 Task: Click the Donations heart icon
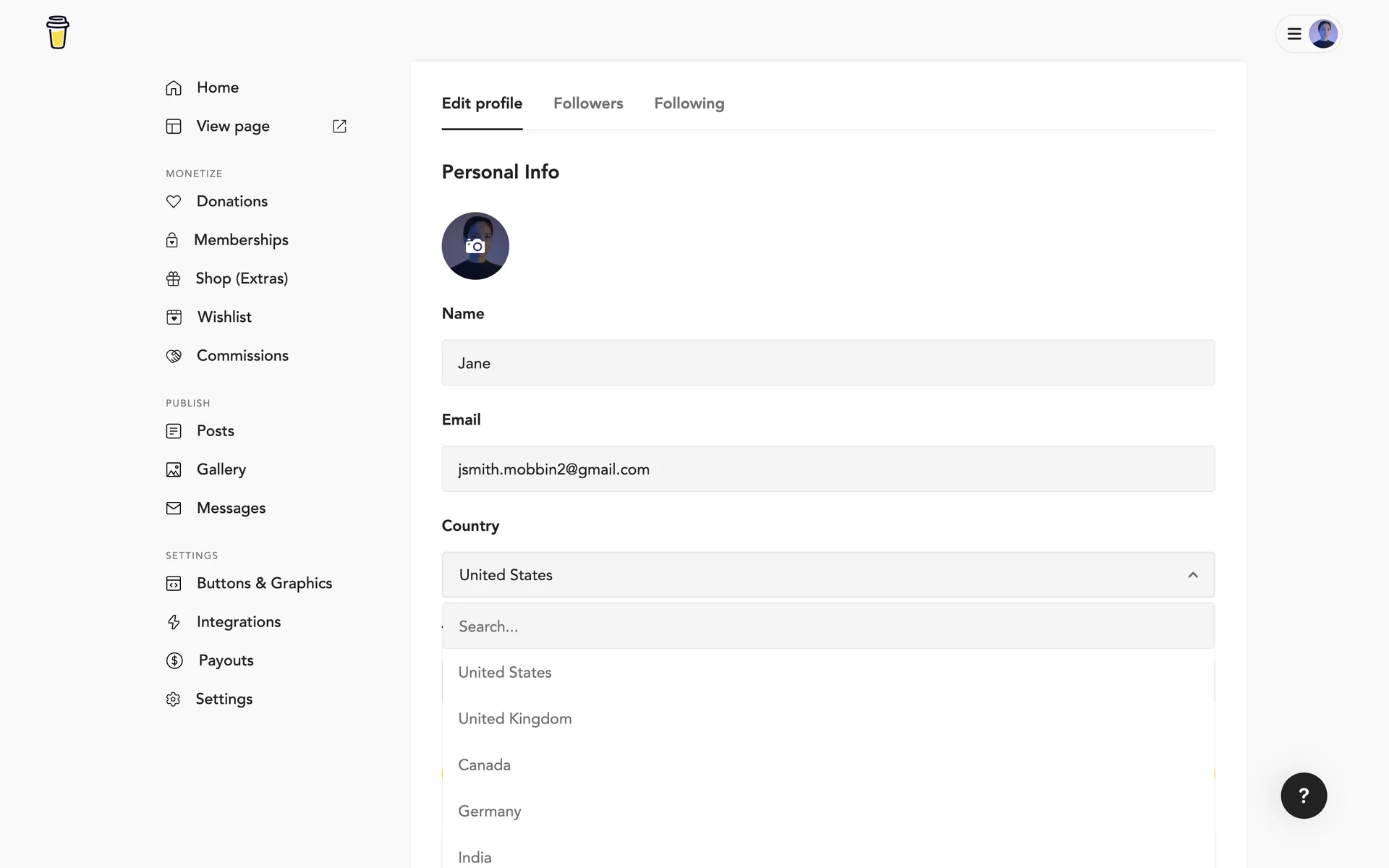point(174,202)
